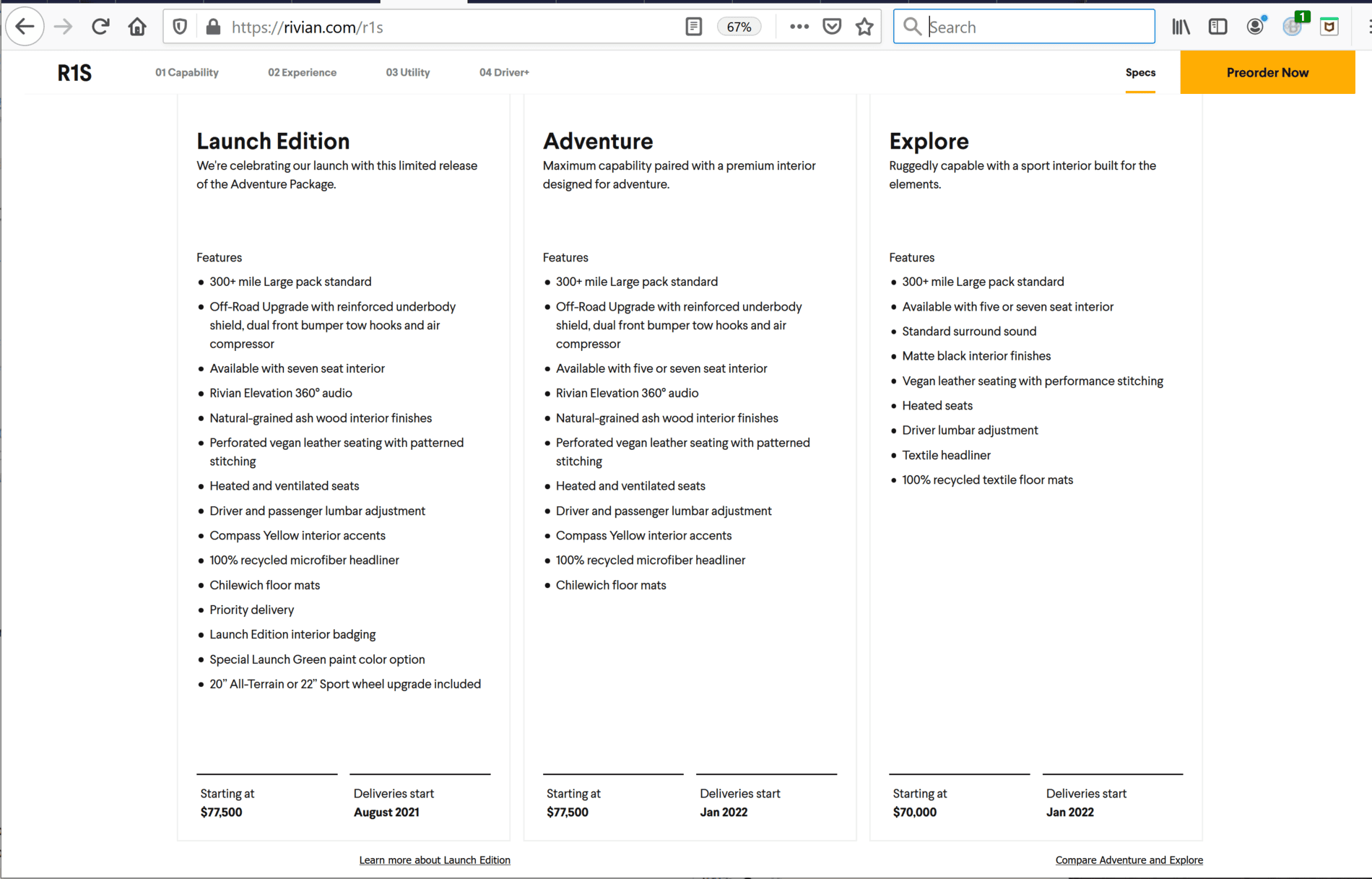The width and height of the screenshot is (1372, 879).
Task: Click the August 2021 delivery date
Action: 386,813
